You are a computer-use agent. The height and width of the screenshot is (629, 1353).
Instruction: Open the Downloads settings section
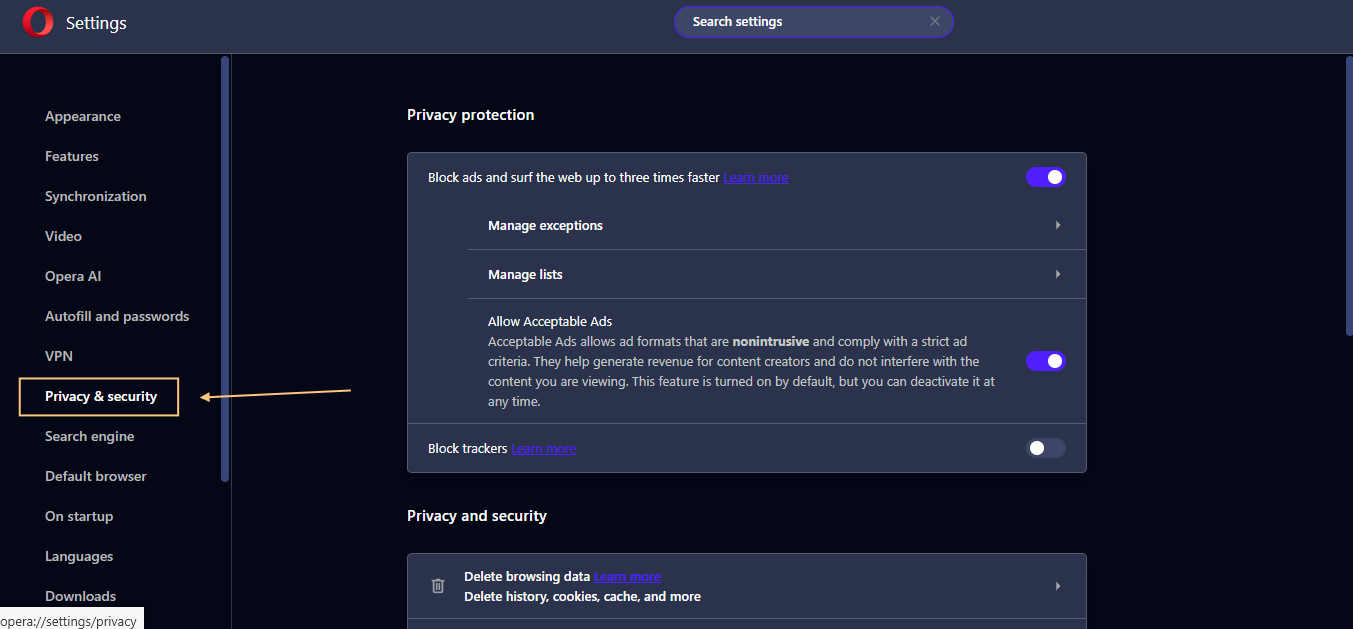point(80,596)
